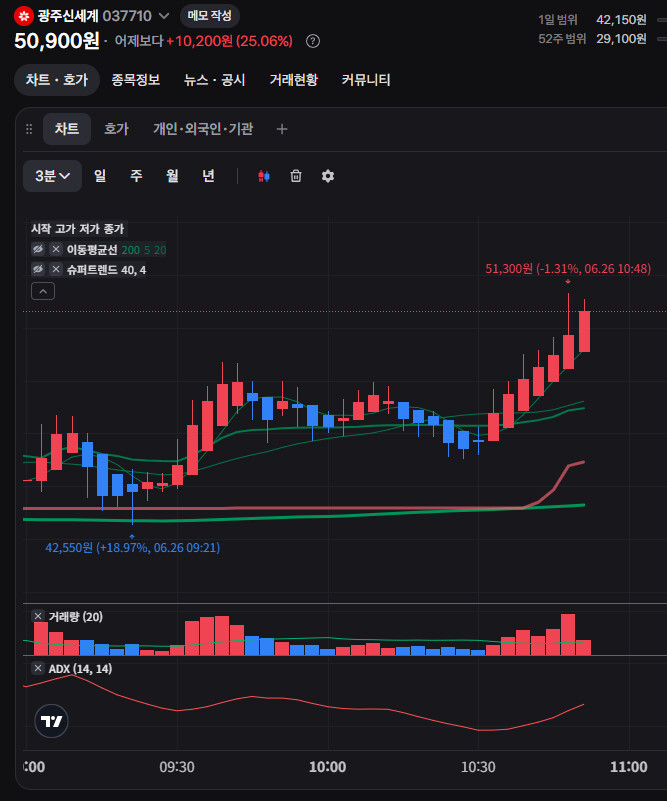Collapse the indicator legend list

(x=43, y=291)
